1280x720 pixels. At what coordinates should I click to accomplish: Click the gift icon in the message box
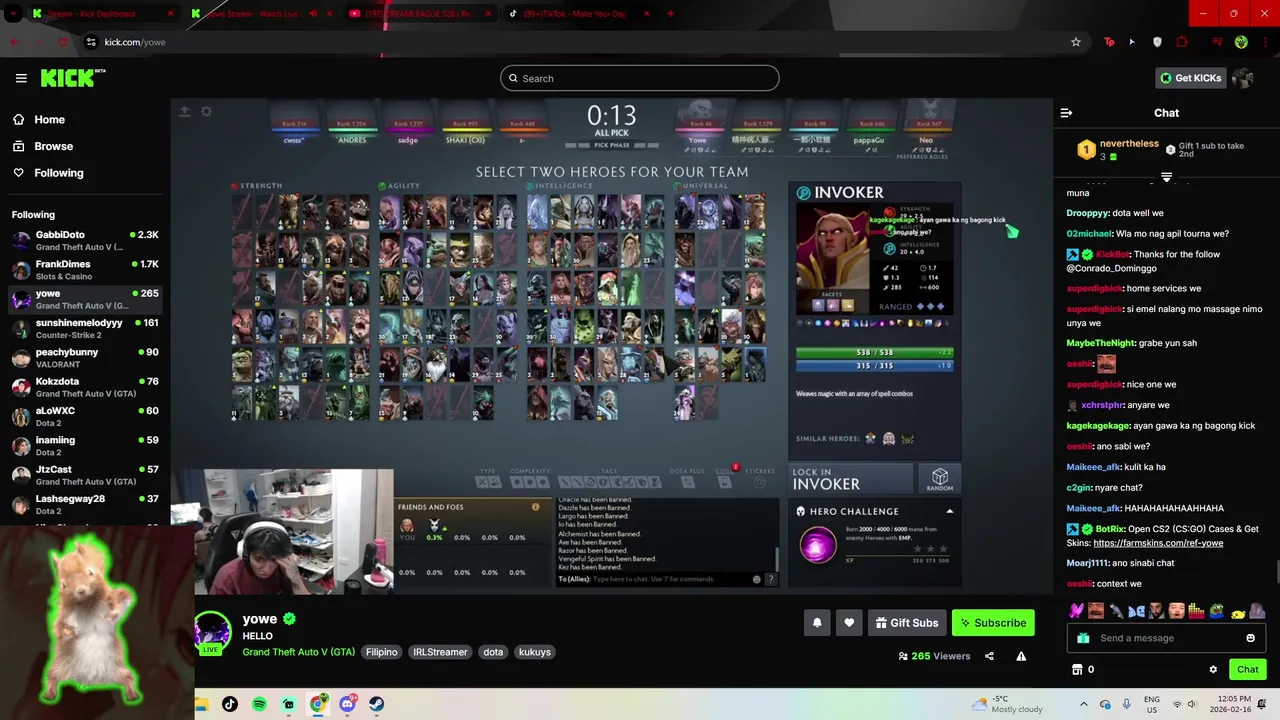(1083, 638)
